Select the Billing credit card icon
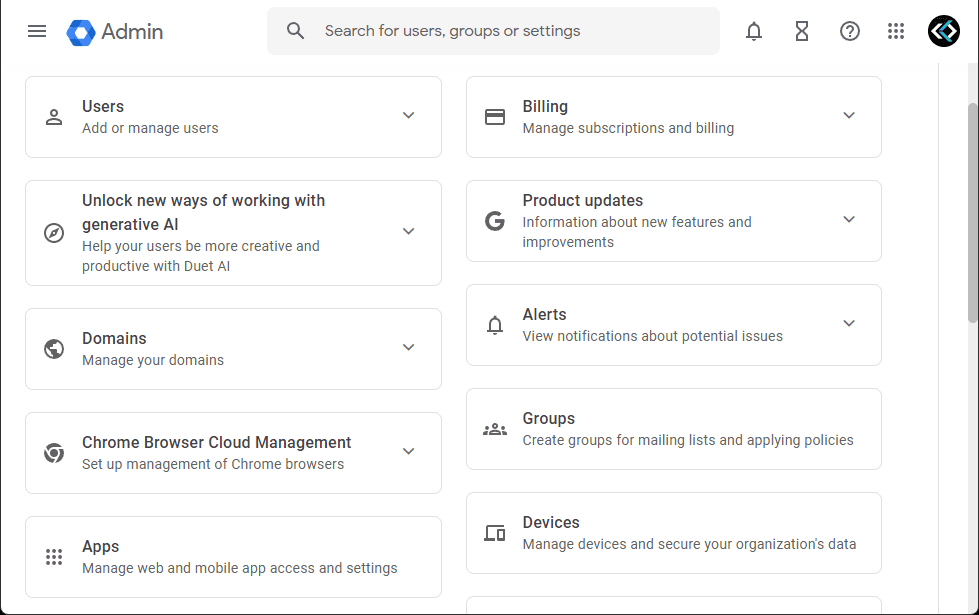The width and height of the screenshot is (979, 615). 494,116
